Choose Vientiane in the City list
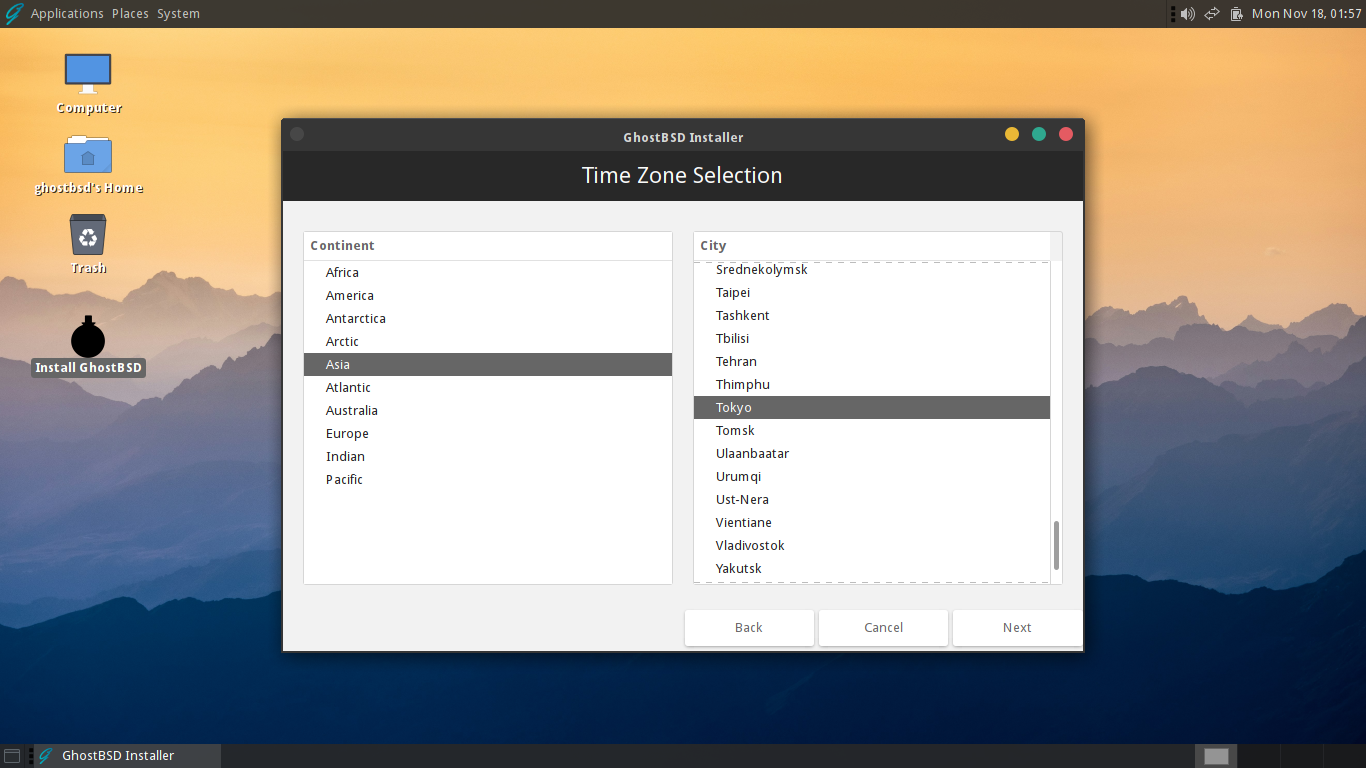Viewport: 1366px width, 768px height. coord(872,523)
